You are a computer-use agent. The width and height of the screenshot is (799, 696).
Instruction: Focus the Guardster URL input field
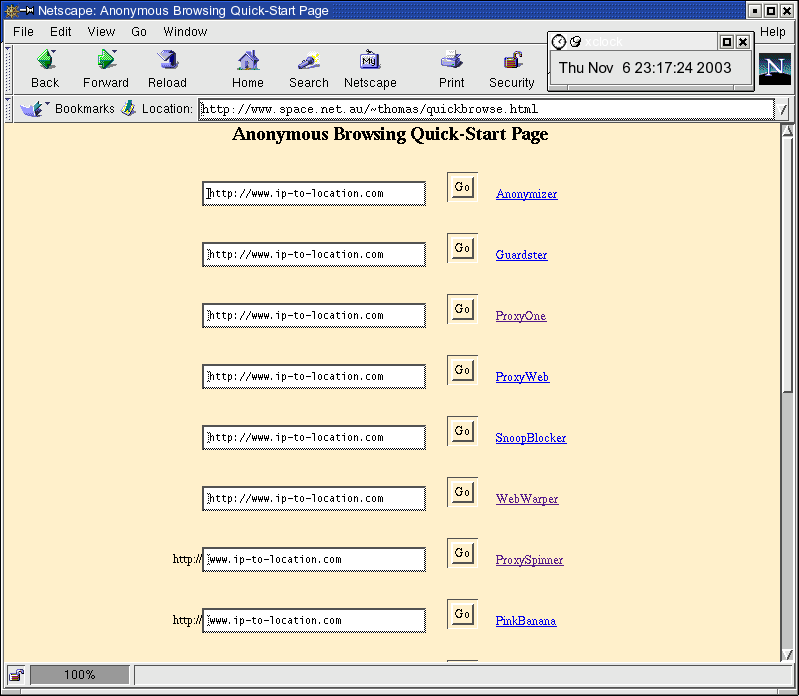(314, 254)
